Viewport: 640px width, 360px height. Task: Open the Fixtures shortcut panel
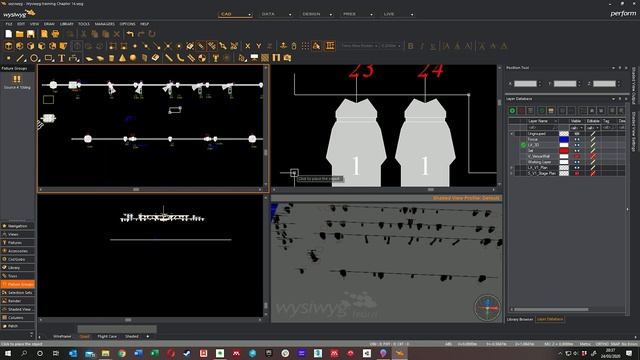pos(18,242)
